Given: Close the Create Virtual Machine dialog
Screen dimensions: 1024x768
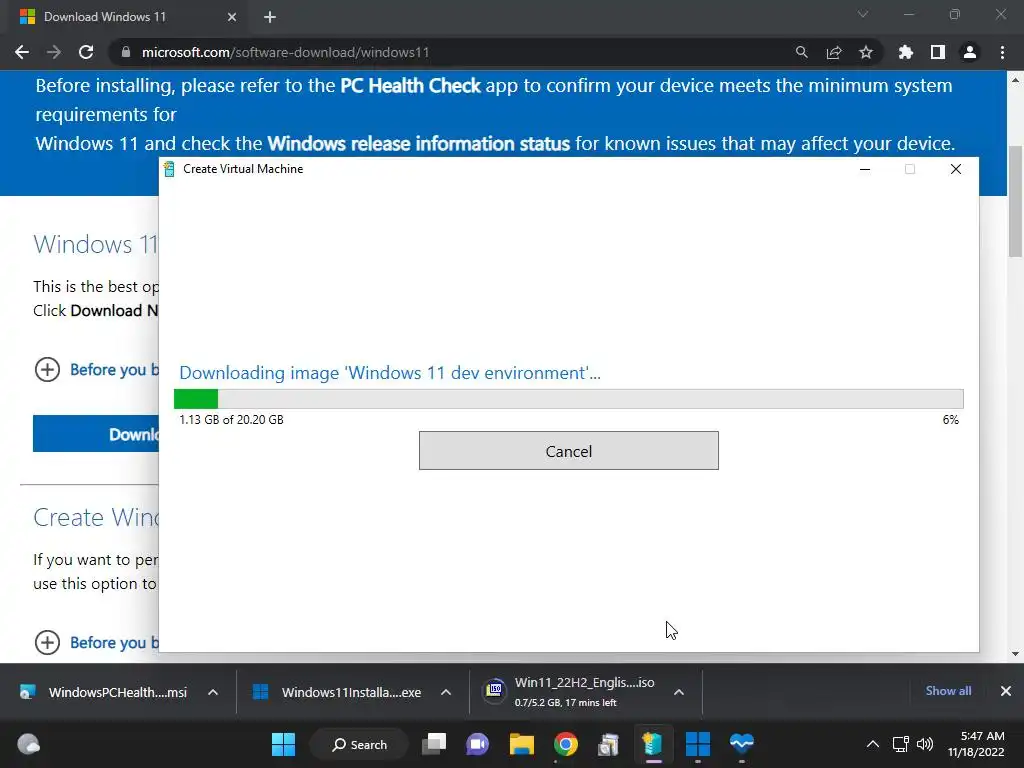Looking at the screenshot, I should click(955, 169).
